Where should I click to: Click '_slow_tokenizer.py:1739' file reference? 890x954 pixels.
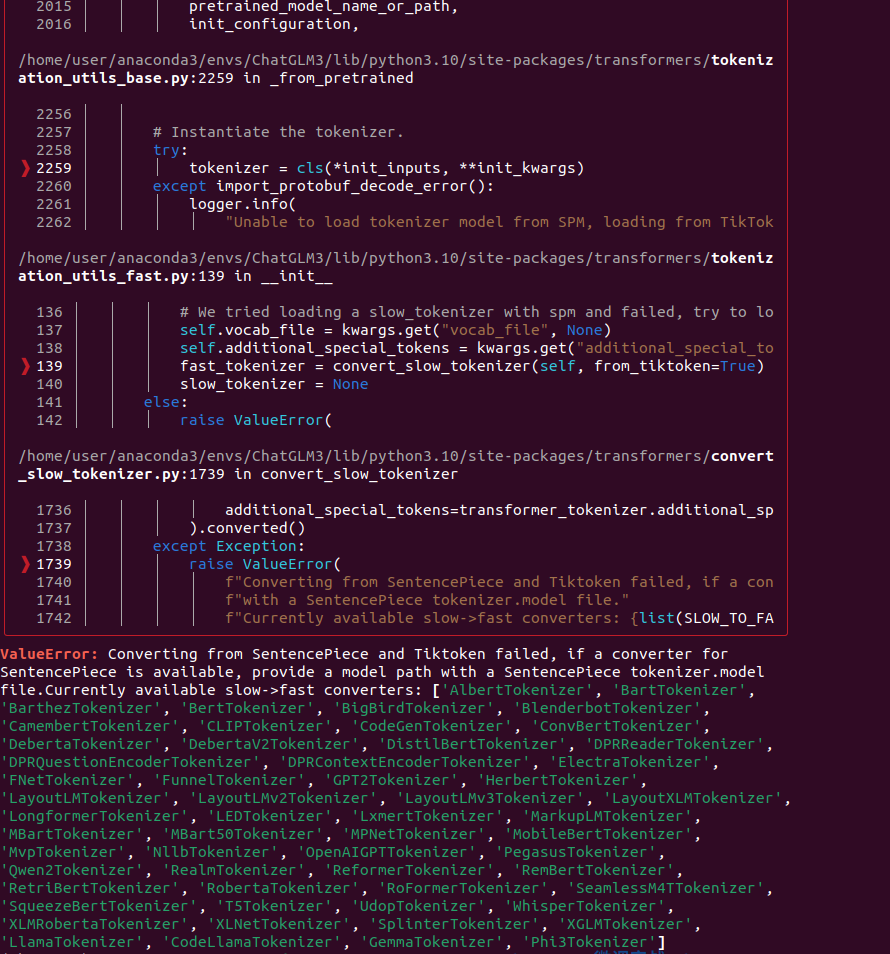[x=121, y=474]
